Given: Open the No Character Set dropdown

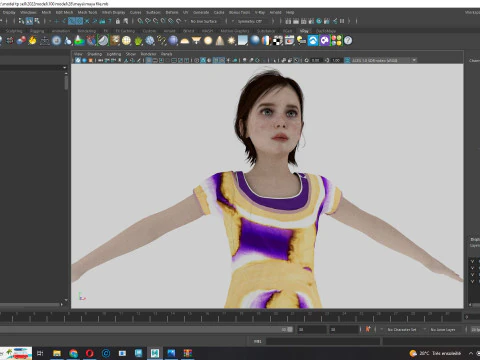Looking at the screenshot, I should pyautogui.click(x=403, y=329).
